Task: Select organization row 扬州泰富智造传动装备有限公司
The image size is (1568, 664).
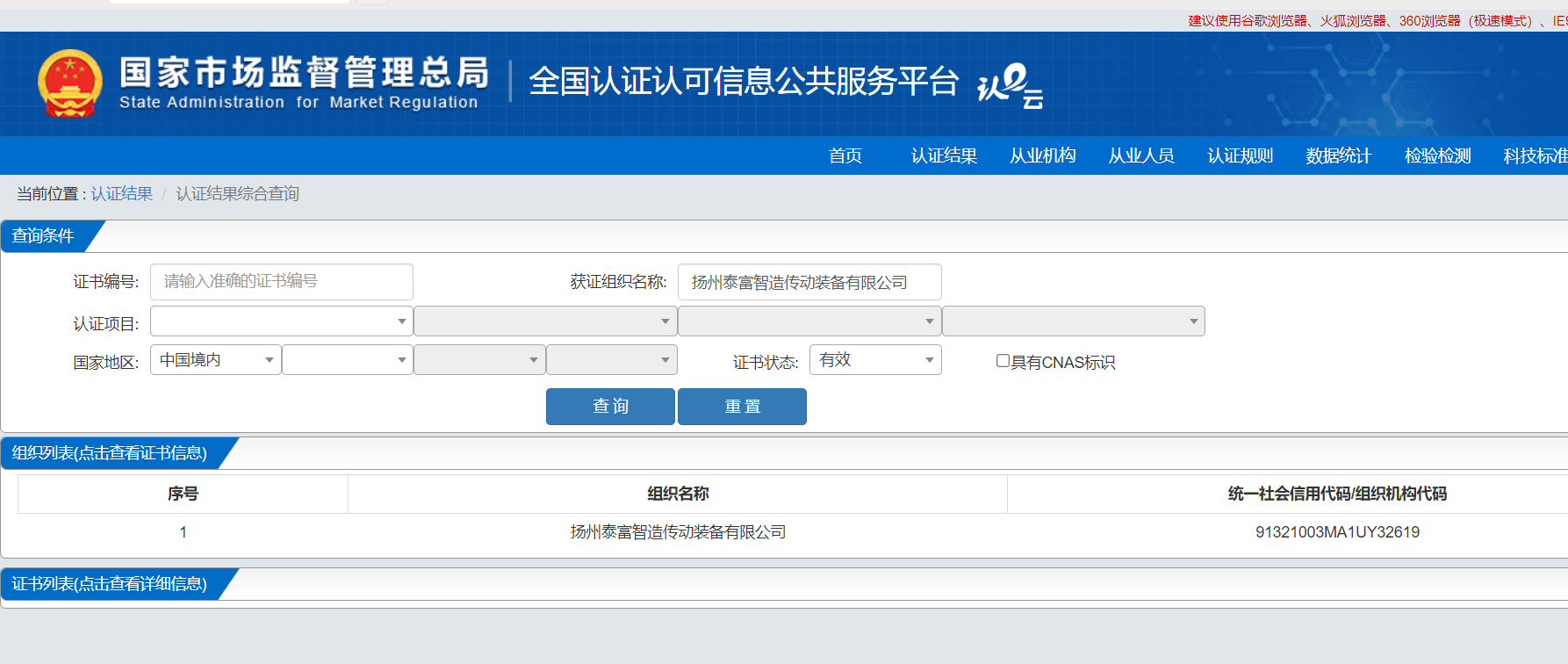Action: [678, 532]
